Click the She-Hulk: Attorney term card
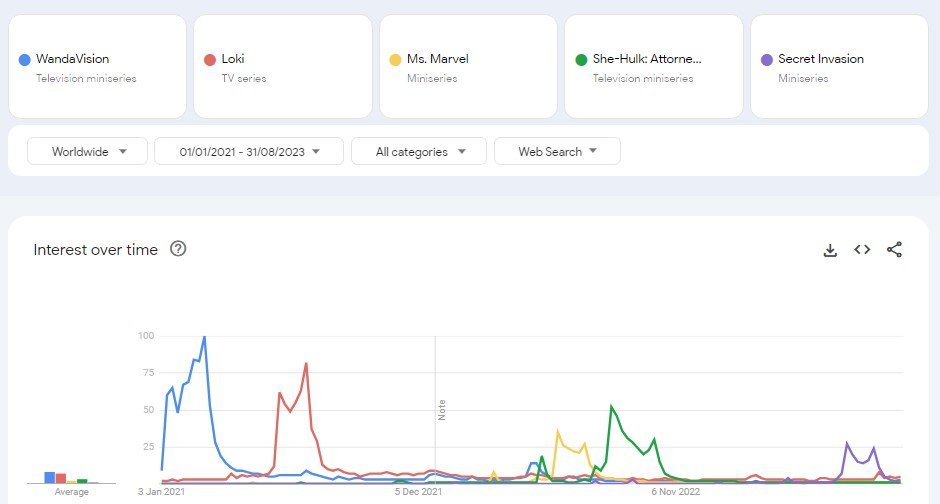 (654, 67)
